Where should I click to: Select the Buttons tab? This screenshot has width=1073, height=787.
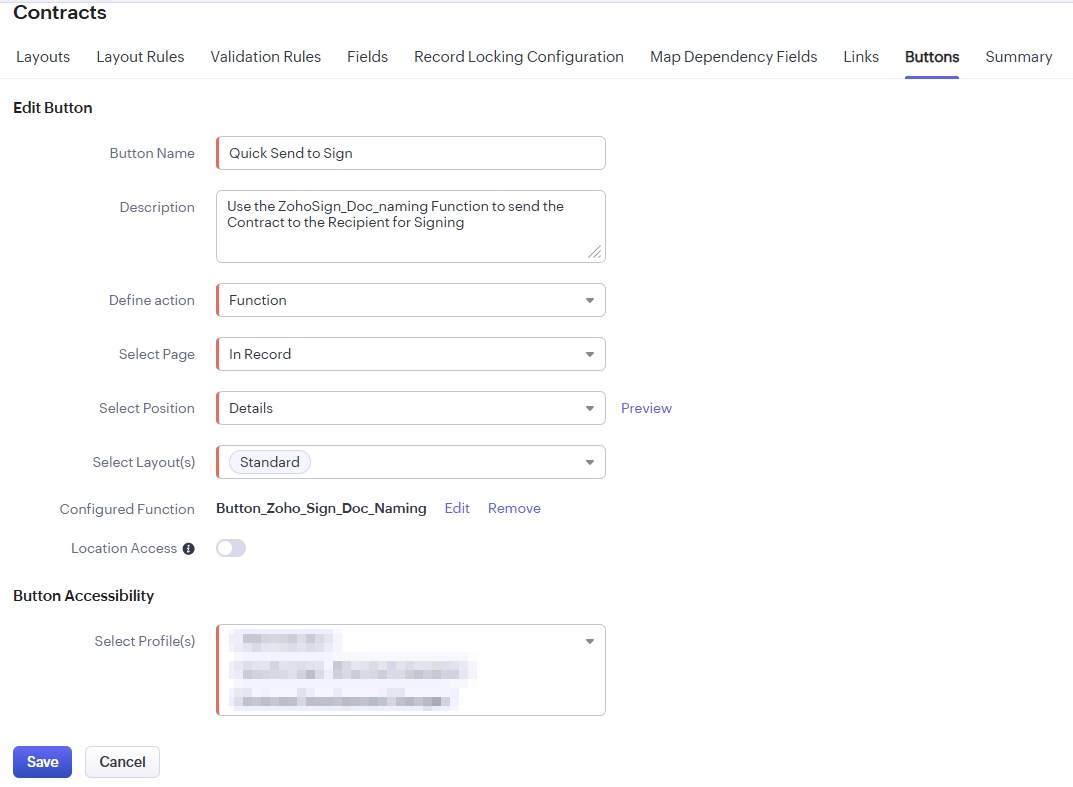[932, 57]
